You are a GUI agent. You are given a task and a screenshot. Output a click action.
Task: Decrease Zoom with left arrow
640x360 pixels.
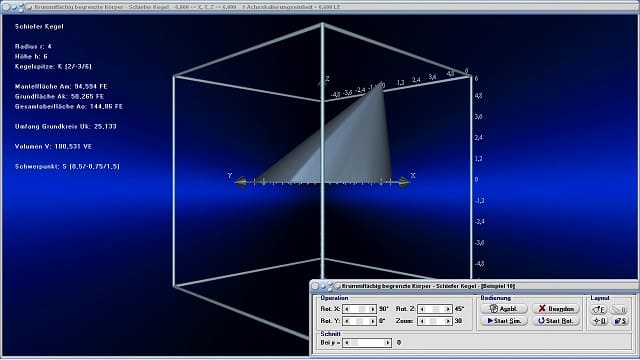[422, 321]
